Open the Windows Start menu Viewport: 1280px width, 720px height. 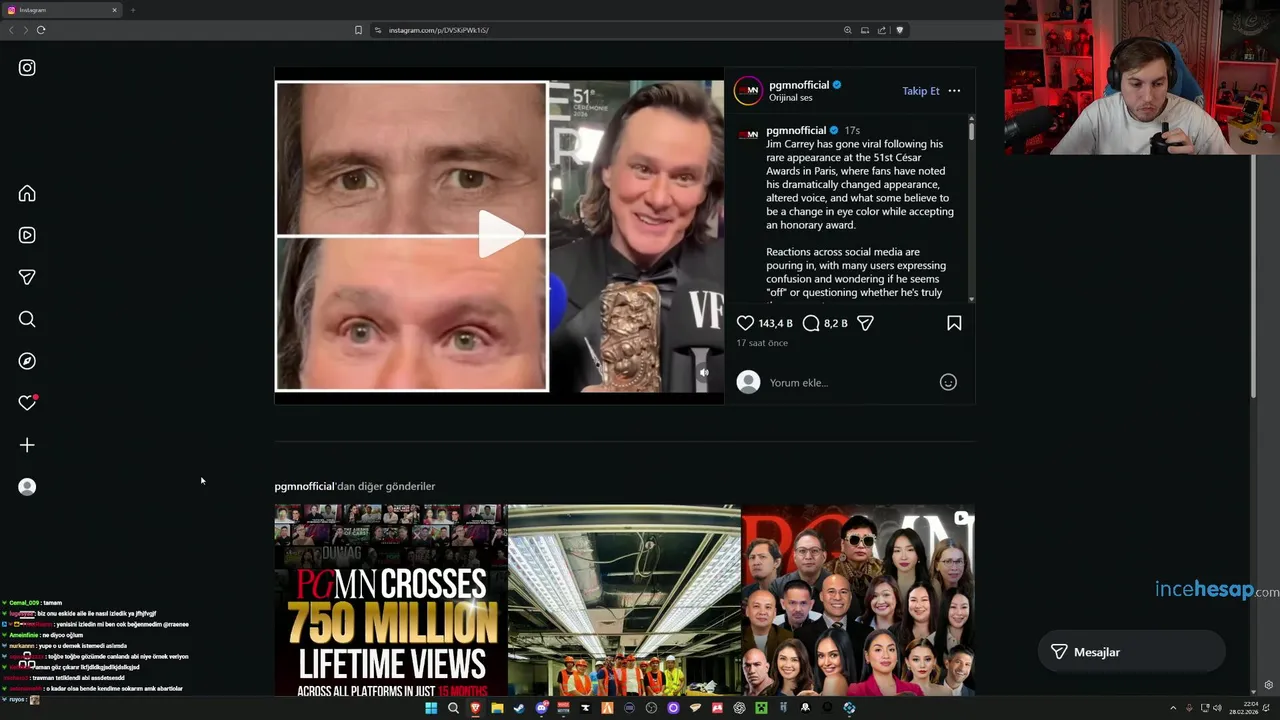pyautogui.click(x=431, y=708)
